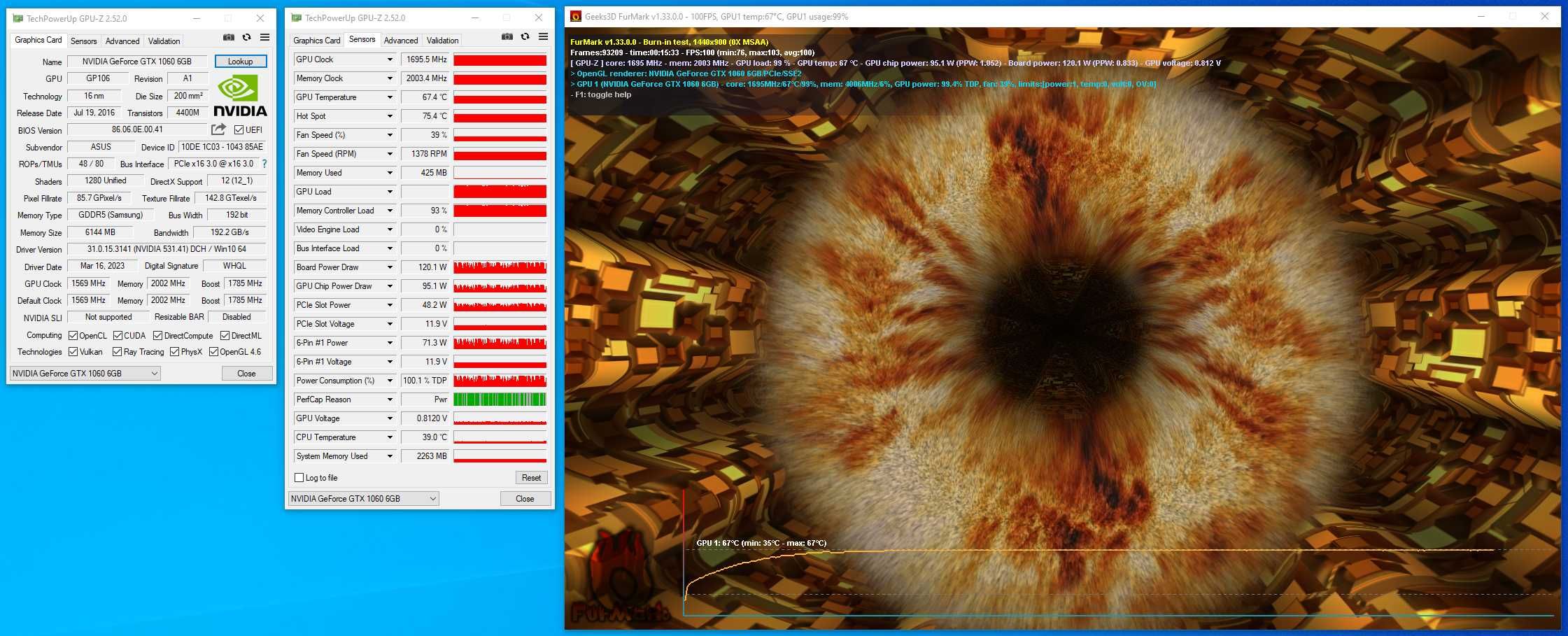Toggle the Vulkan checkbox
Viewport: 1568px width, 636px height.
(73, 352)
